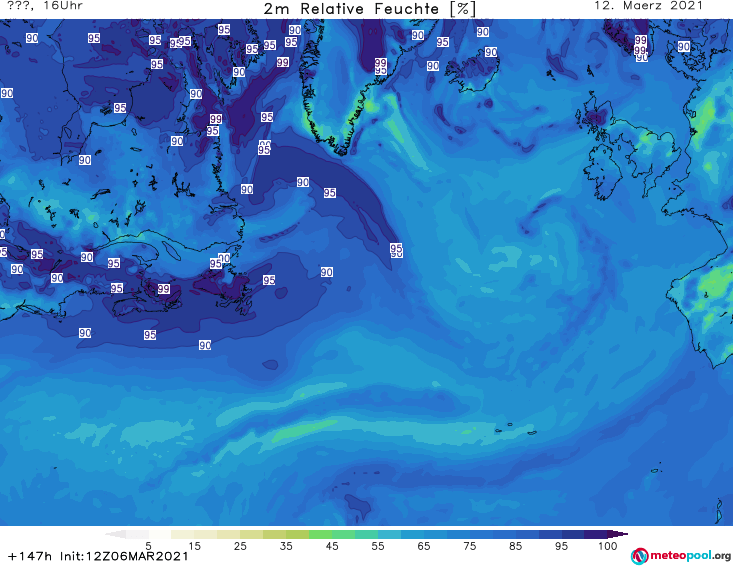Click the '???, 16Uhr' time label
Viewport: 733px width, 566px height.
tap(45, 6)
